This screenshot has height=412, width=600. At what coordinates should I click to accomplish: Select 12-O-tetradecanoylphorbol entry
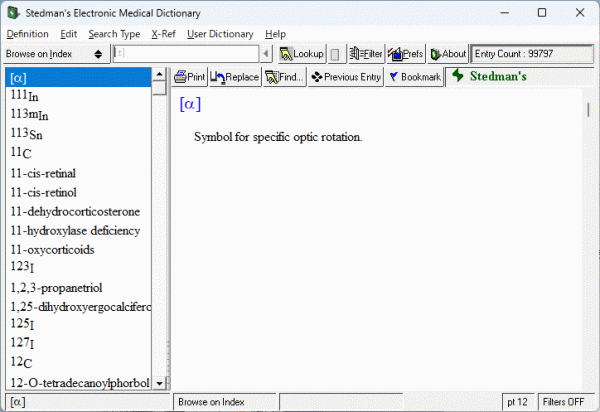pyautogui.click(x=78, y=383)
